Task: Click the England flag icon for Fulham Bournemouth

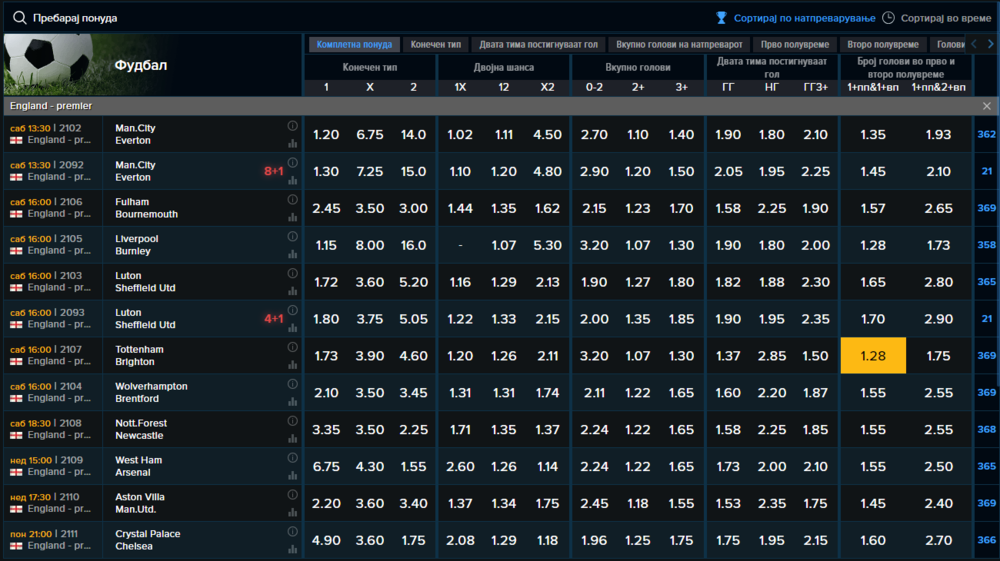Action: [x=16, y=214]
